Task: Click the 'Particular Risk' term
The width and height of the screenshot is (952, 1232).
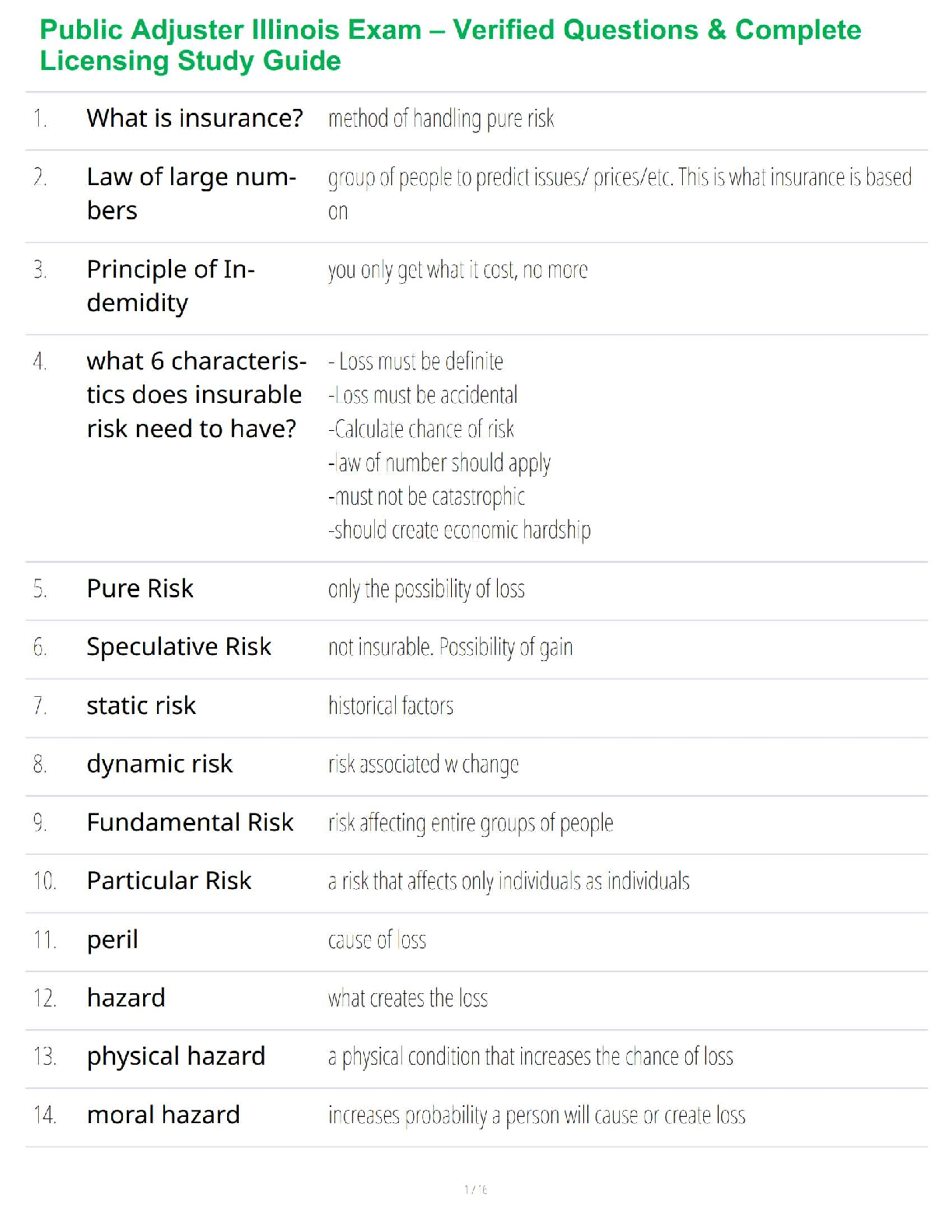Action: pyautogui.click(x=169, y=881)
